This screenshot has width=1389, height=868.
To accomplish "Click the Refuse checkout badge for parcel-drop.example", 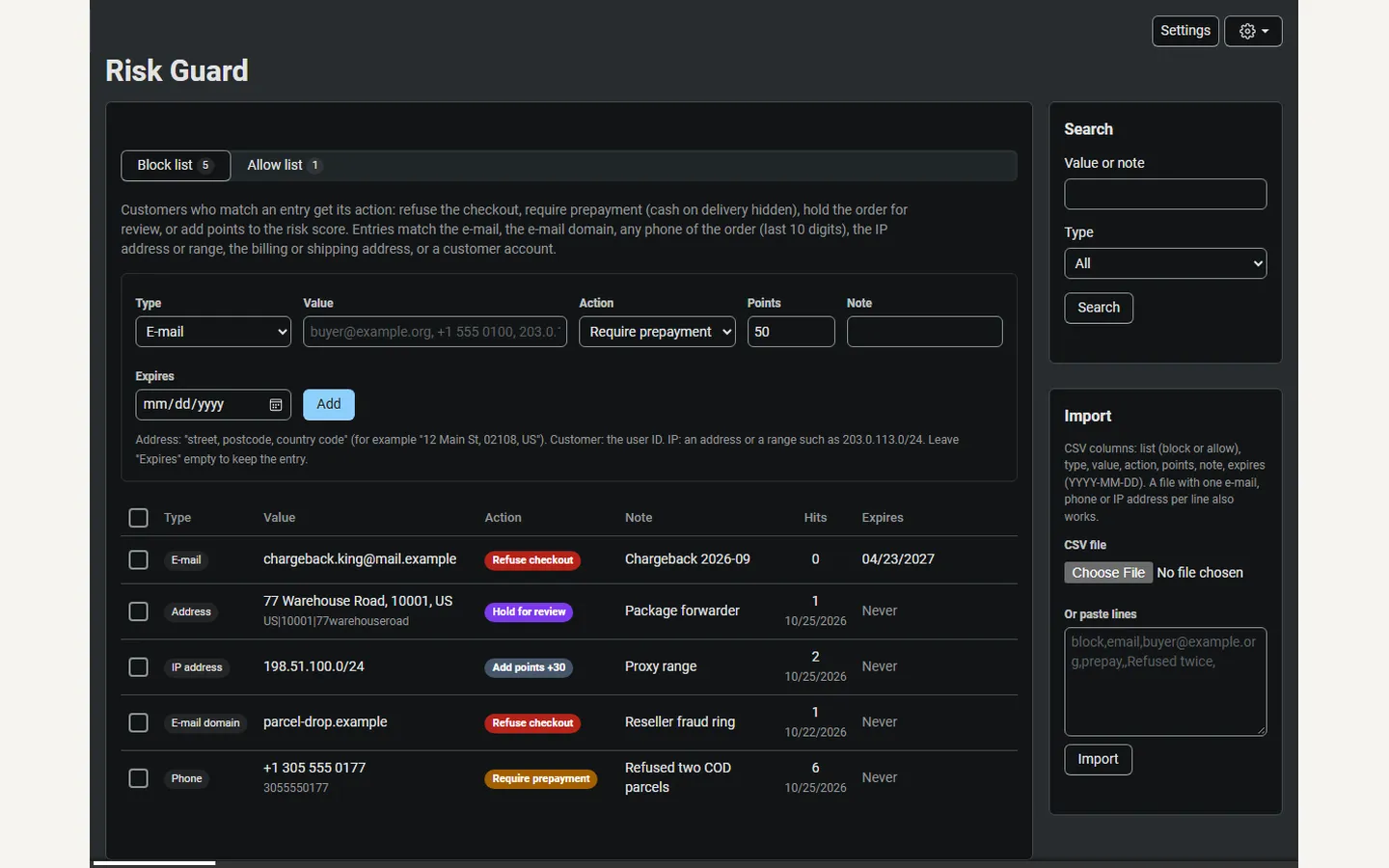I will click(x=532, y=723).
